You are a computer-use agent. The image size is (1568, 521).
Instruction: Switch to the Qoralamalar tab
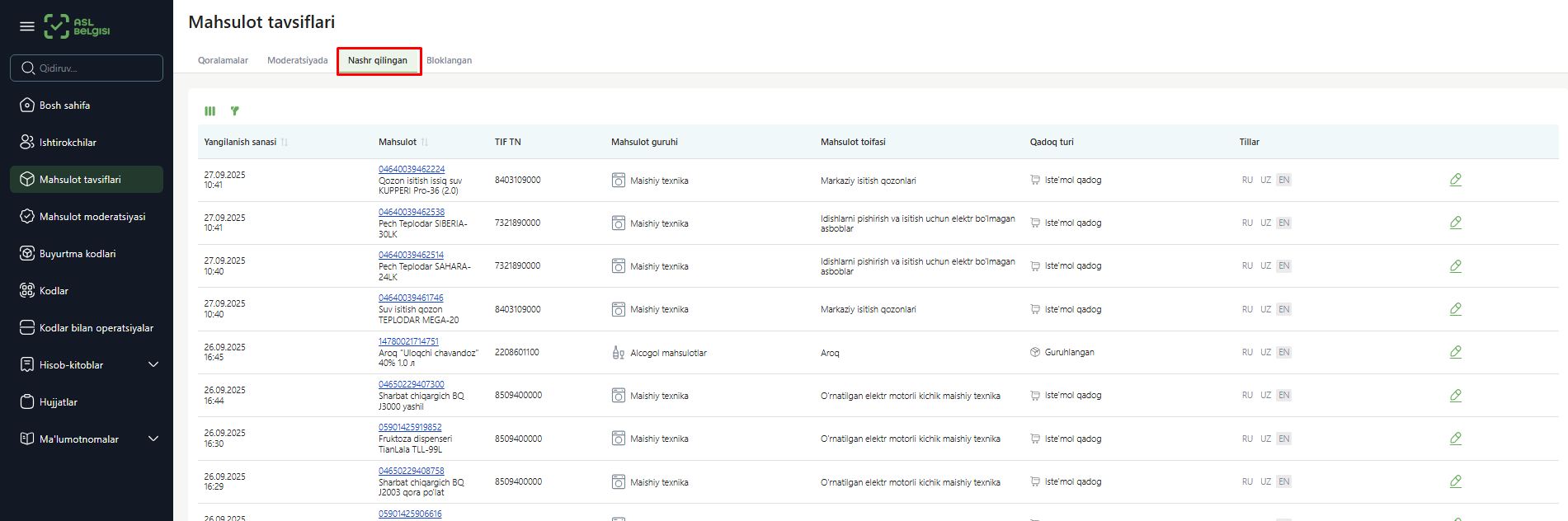pyautogui.click(x=223, y=60)
